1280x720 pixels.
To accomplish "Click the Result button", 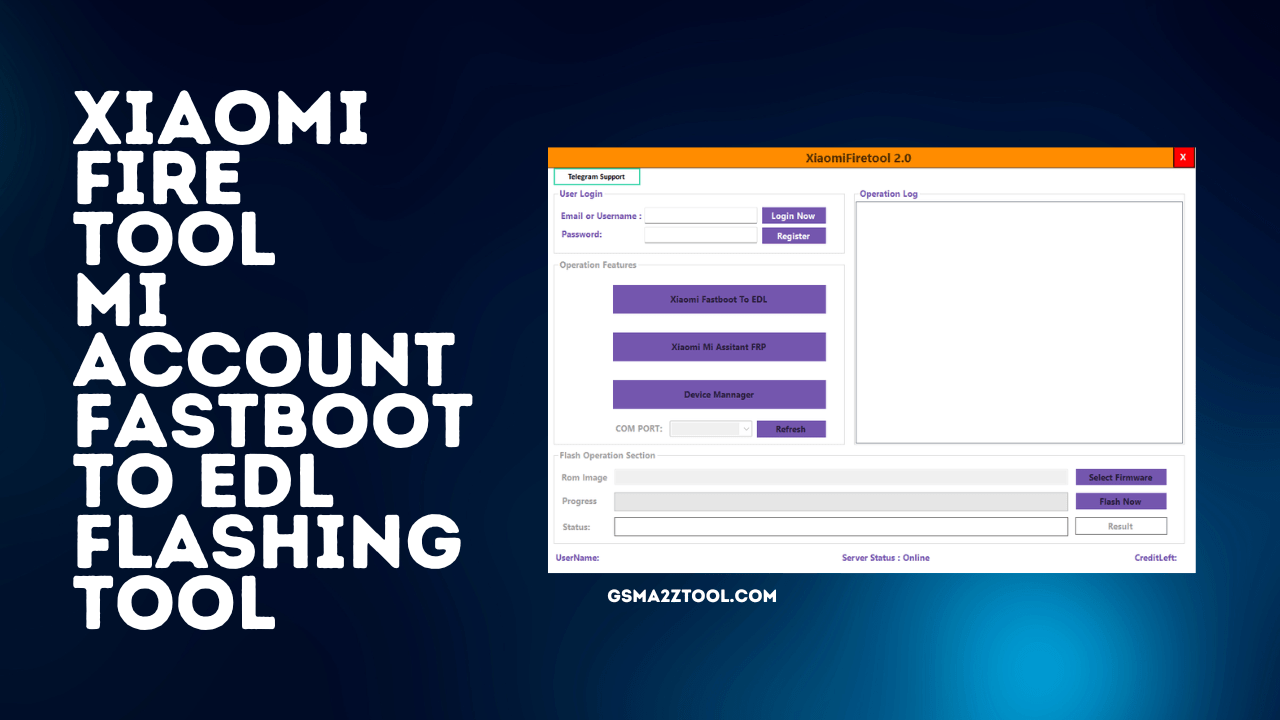I will pos(1121,526).
